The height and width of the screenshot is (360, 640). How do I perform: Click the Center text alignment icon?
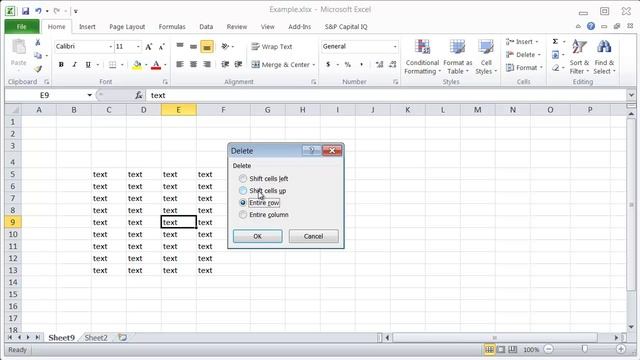[x=193, y=64]
